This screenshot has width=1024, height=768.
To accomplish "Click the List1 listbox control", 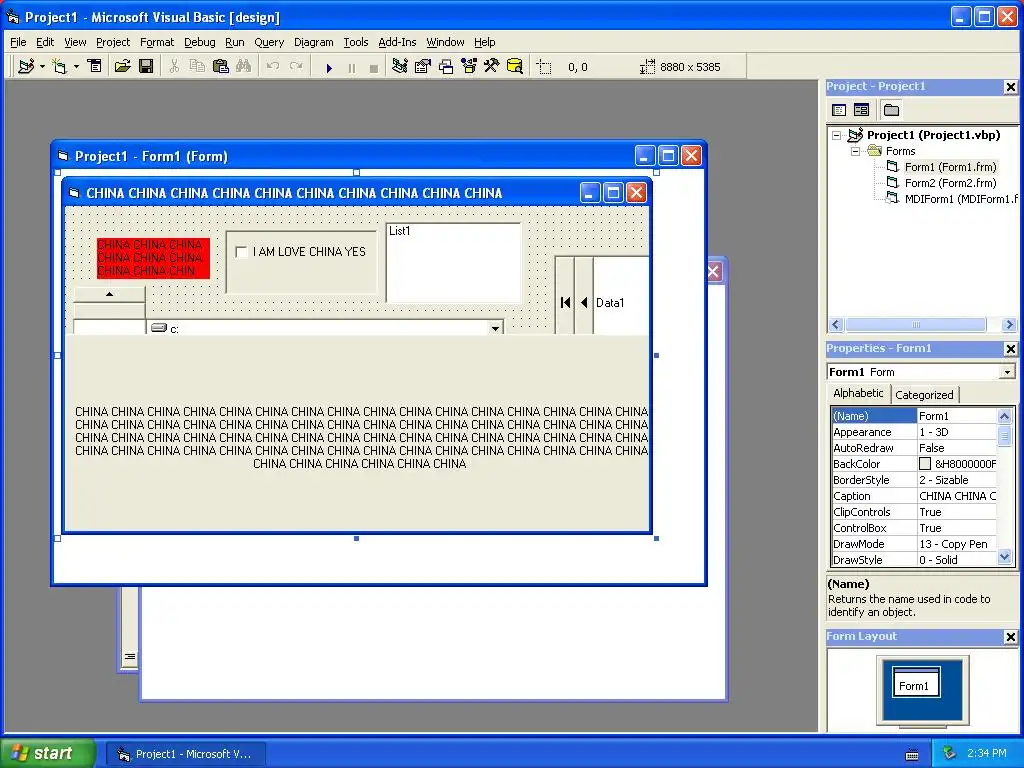I will click(453, 263).
